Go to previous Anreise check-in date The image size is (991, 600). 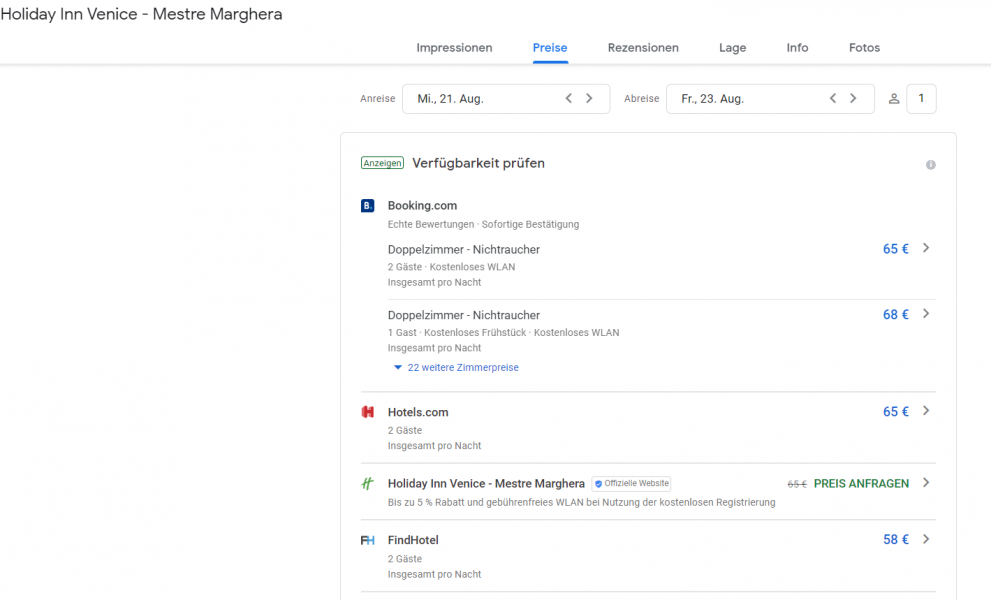pos(569,99)
